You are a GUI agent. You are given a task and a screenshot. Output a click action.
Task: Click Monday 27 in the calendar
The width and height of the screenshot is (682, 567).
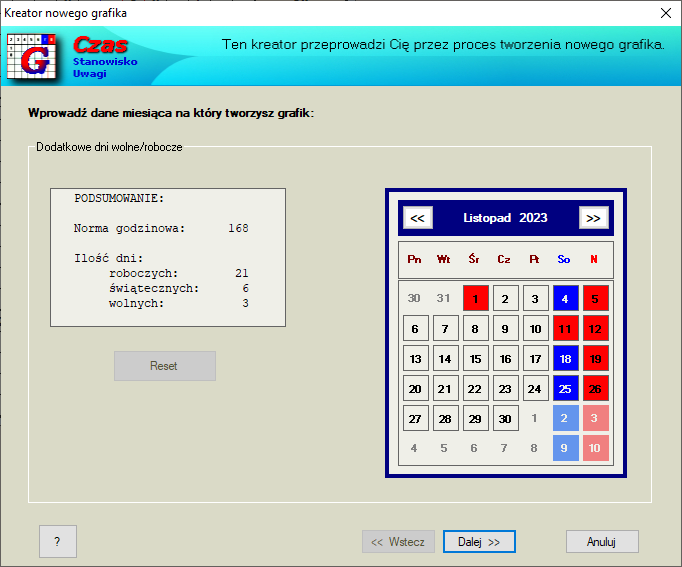(x=416, y=418)
